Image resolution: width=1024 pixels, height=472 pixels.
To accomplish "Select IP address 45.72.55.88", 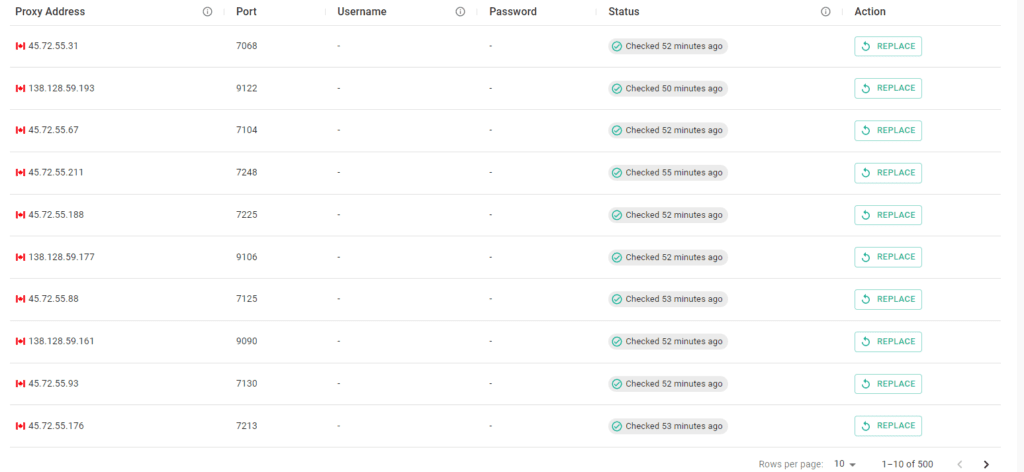I will [54, 299].
